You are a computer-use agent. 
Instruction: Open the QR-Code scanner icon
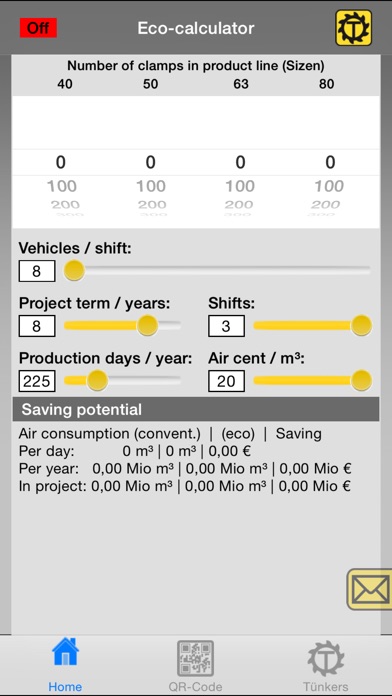pos(195,658)
